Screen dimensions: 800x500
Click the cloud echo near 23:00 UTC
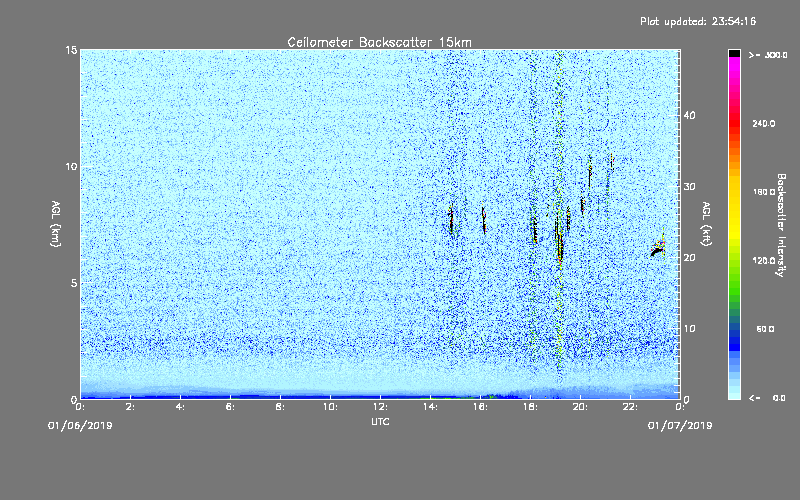point(657,250)
